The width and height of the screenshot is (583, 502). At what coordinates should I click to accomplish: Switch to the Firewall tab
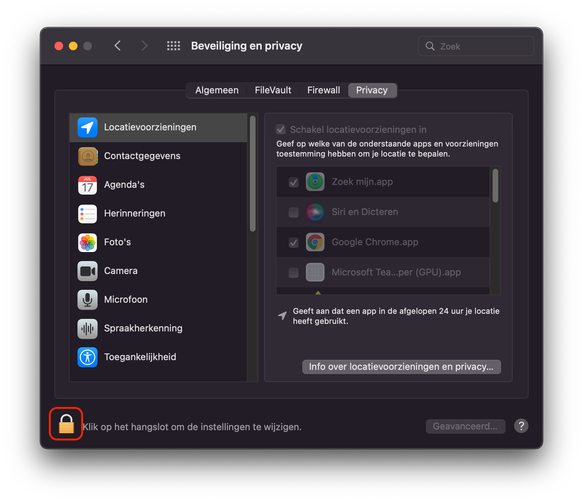[x=323, y=90]
